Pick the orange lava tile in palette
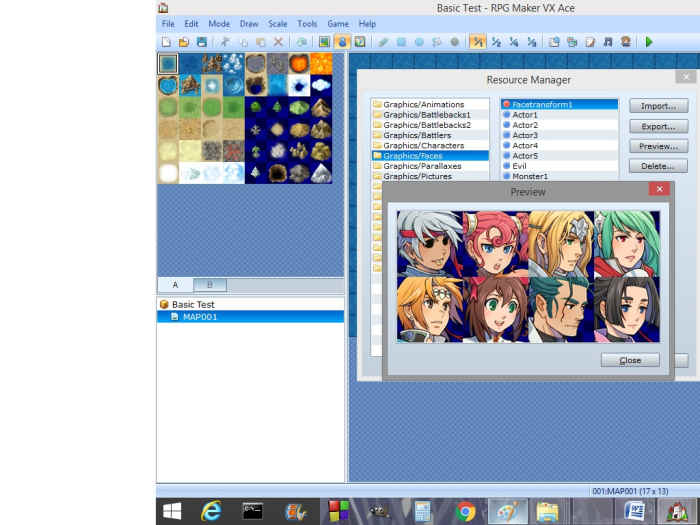Screen dimensions: 700x525 pos(299,63)
